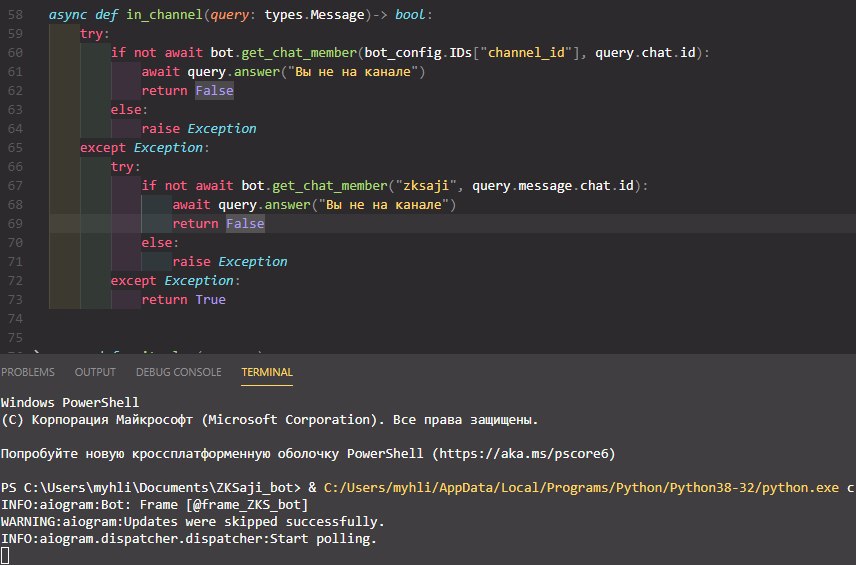856x565 pixels.
Task: Click 'except Exception' on line 72
Action: (172, 281)
